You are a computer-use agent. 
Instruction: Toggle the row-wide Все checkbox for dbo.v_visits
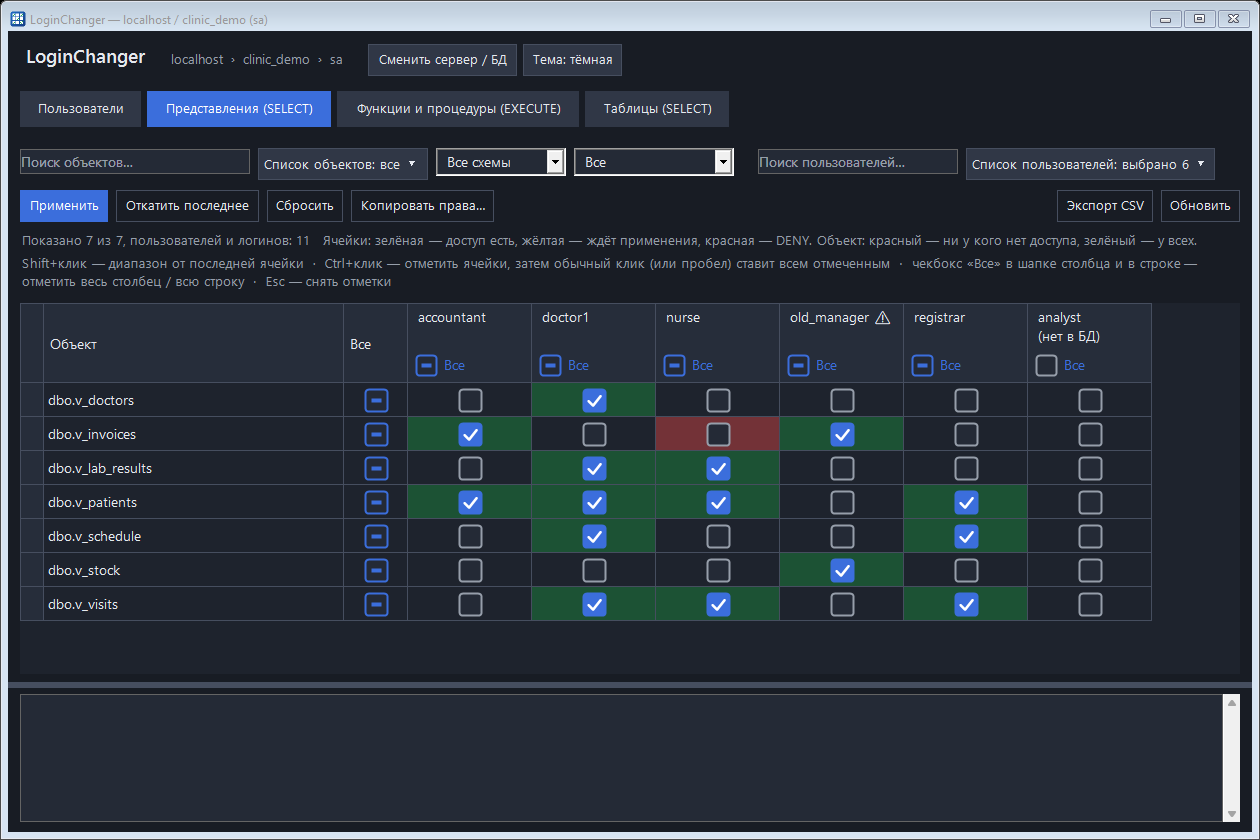pos(376,605)
